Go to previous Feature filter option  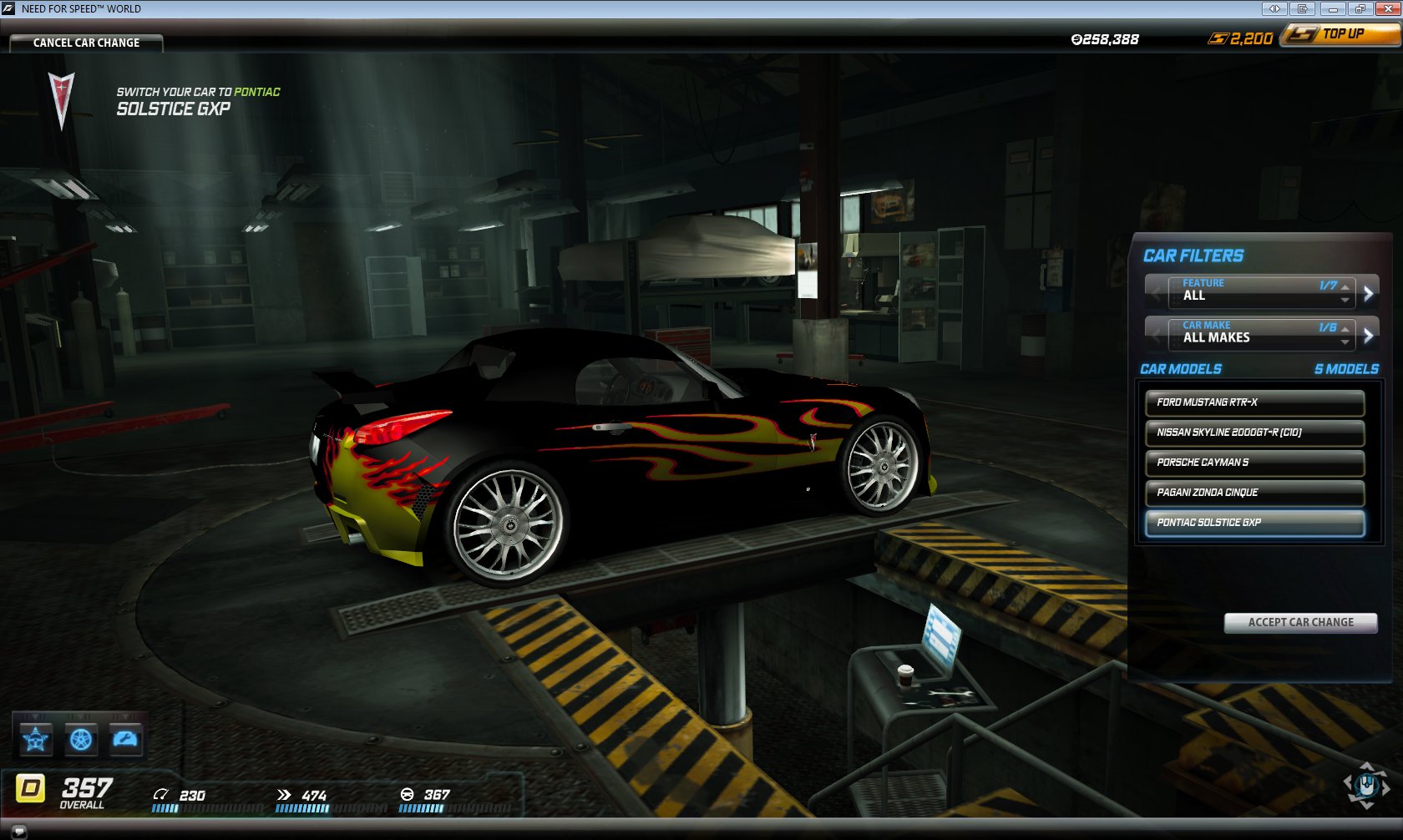(x=1156, y=293)
